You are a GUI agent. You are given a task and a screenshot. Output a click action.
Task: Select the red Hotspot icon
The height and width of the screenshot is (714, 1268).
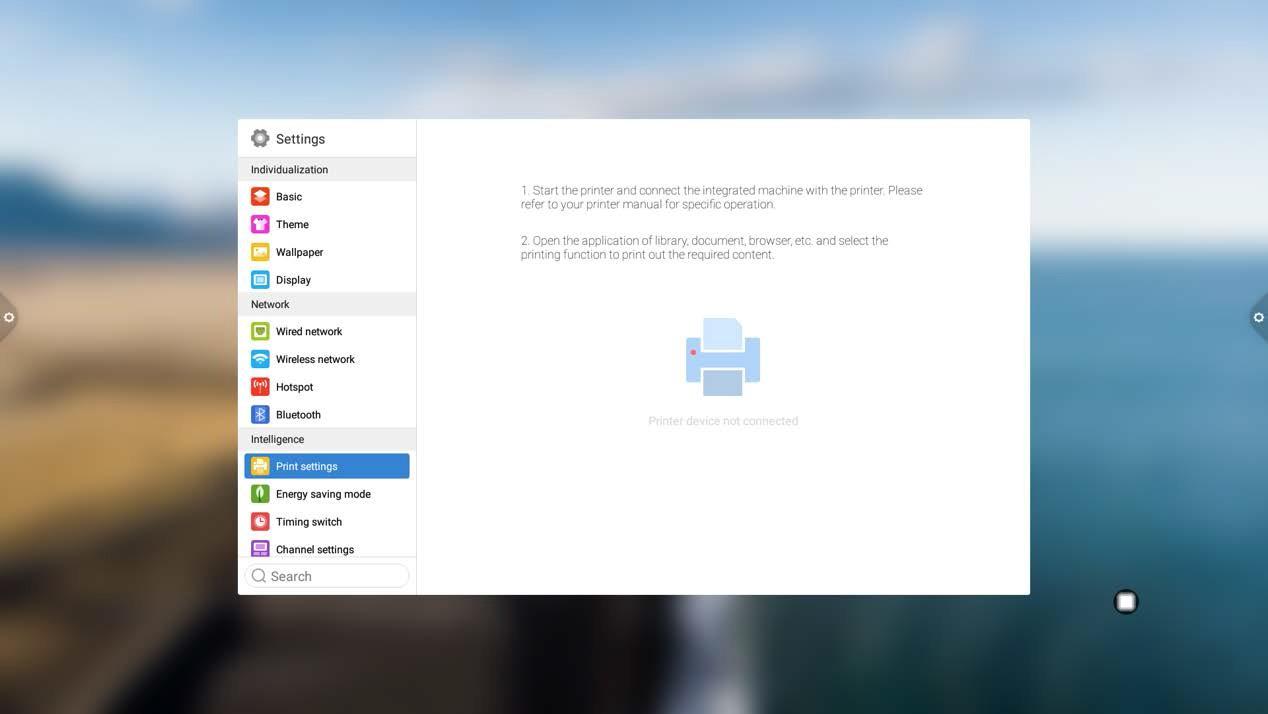tap(260, 387)
